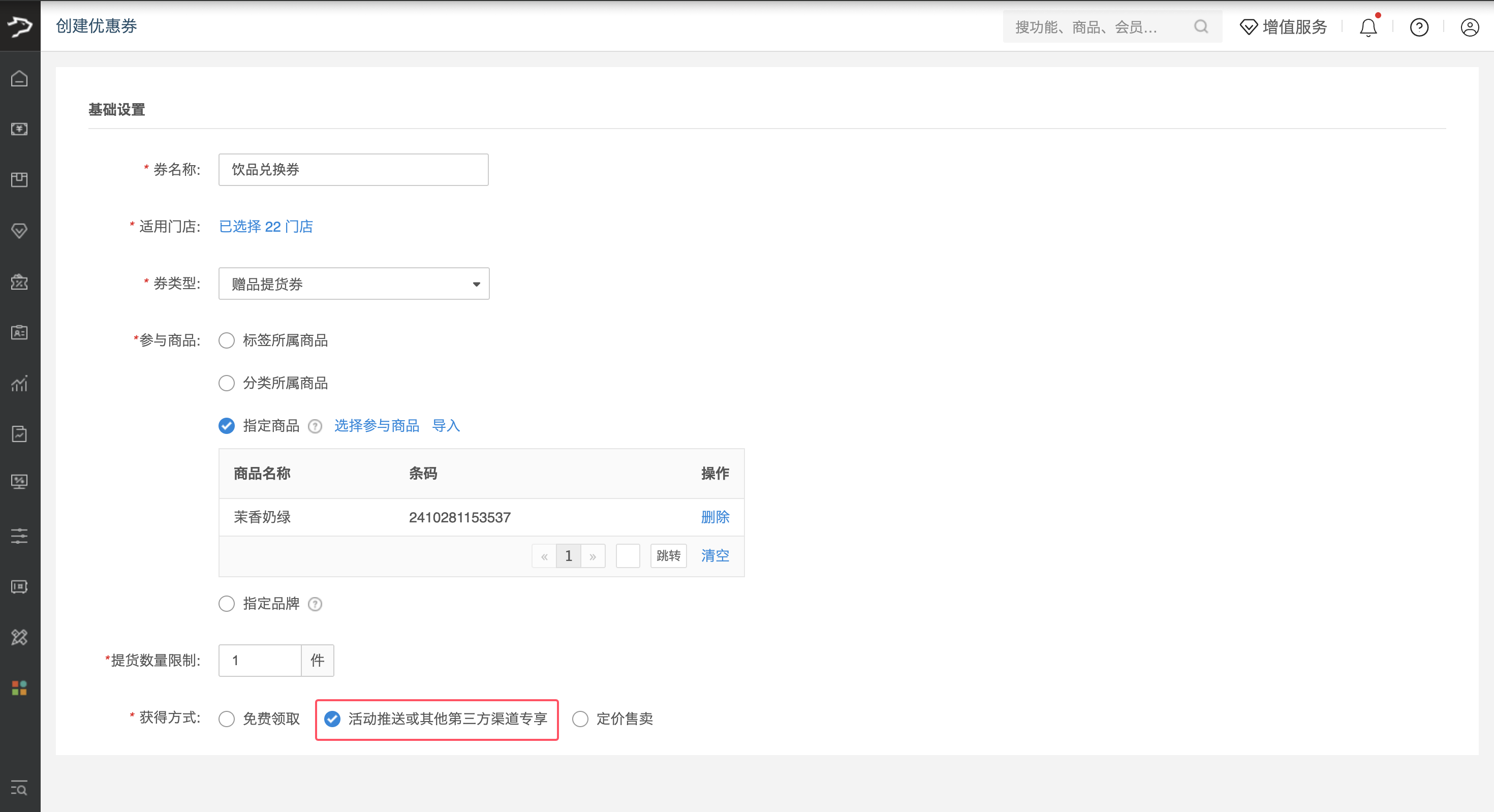The height and width of the screenshot is (812, 1494).
Task: Open the sliders settings icon in the sidebar
Action: 20,536
